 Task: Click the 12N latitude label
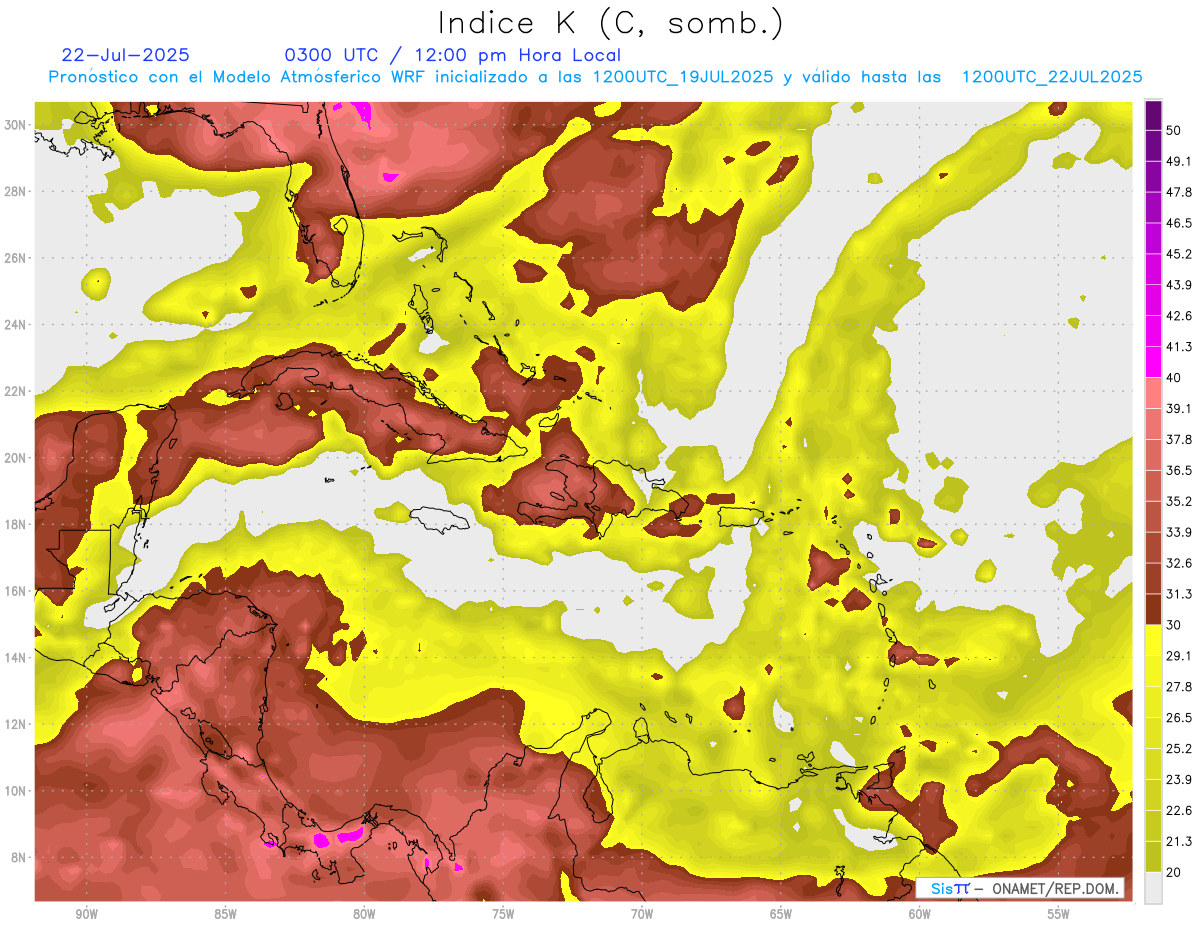pyautogui.click(x=17, y=724)
